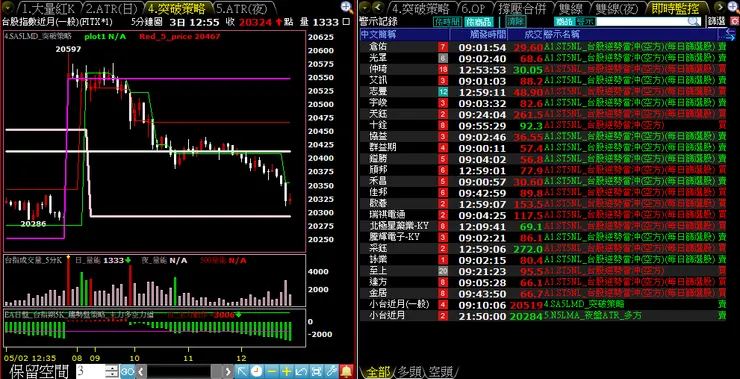740x379 pixels.
Task: Toggle the 警示 search mode button
Action: 585,22
